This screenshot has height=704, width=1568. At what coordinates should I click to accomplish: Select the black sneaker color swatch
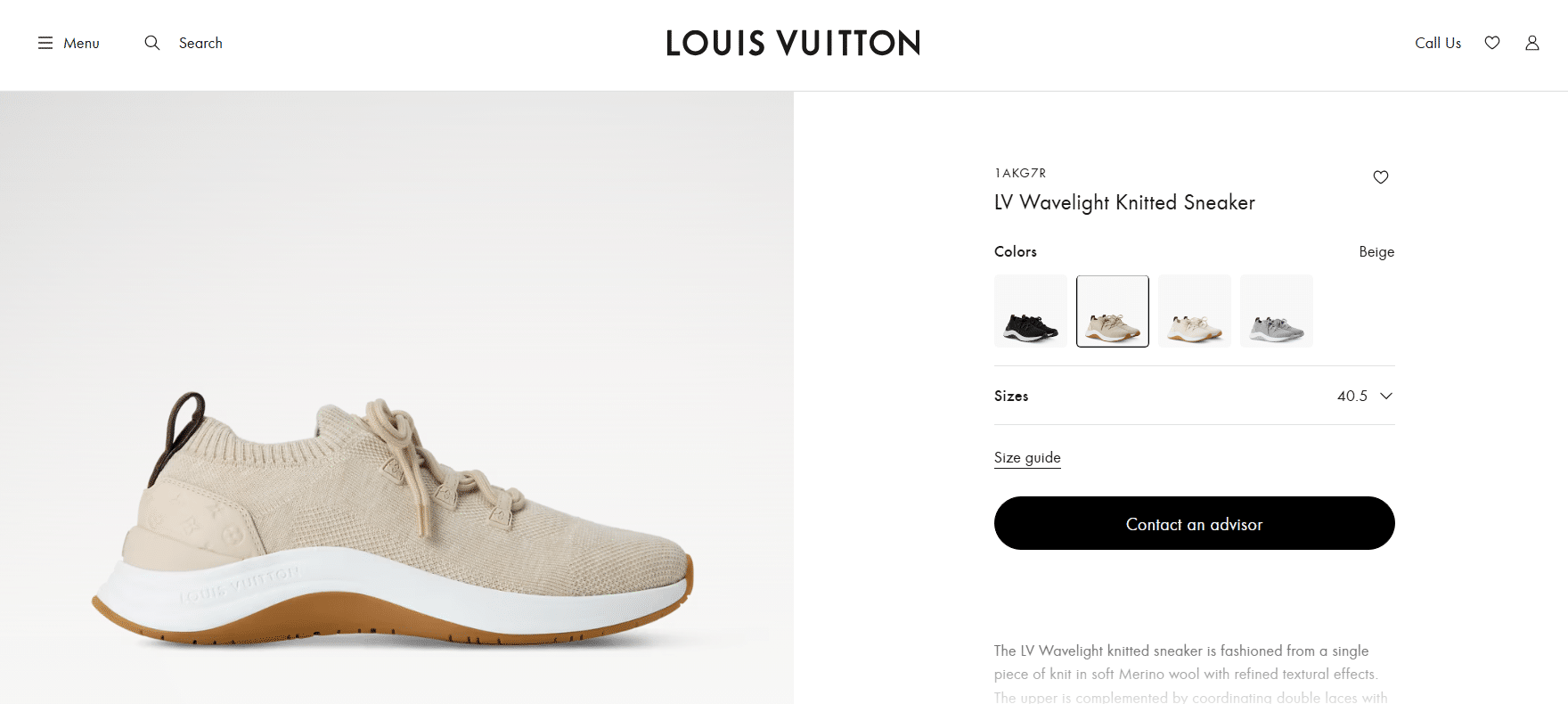tap(1031, 311)
